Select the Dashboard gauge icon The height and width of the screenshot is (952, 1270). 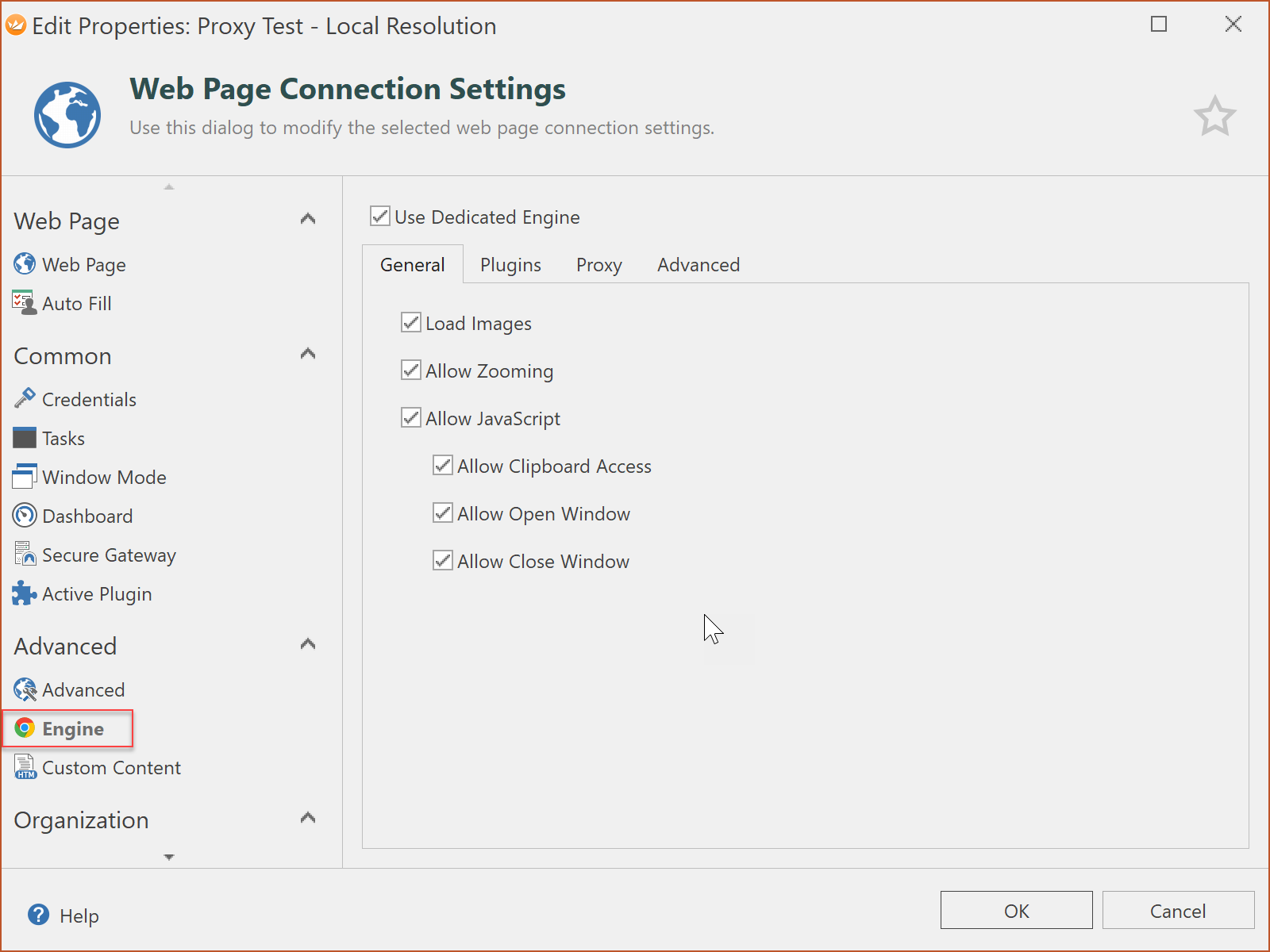point(25,516)
